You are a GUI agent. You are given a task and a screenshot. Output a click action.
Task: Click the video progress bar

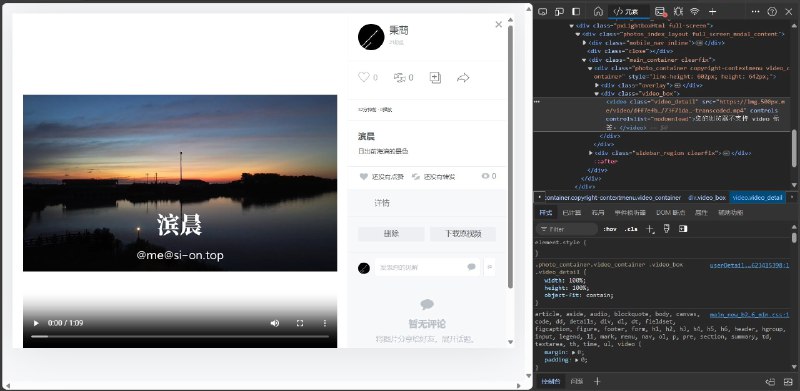180,336
